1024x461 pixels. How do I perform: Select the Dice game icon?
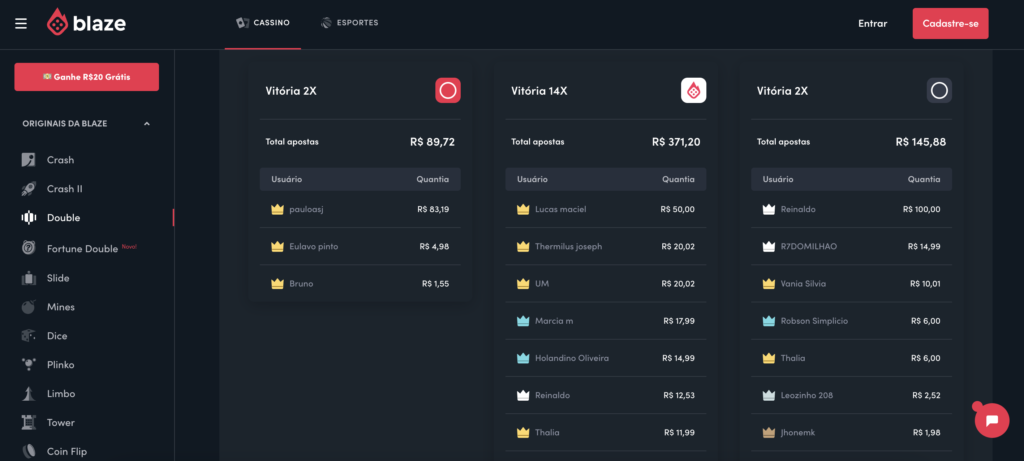coord(29,336)
